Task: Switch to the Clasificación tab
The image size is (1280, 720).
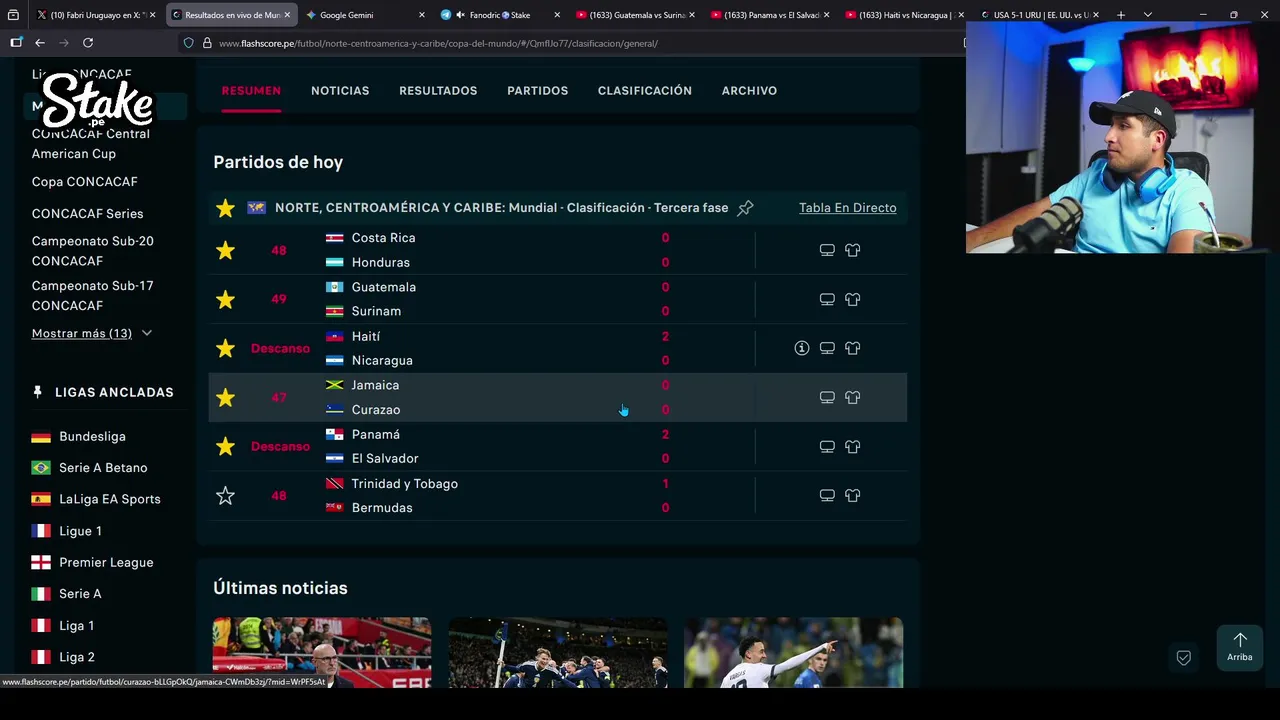Action: [x=645, y=91]
